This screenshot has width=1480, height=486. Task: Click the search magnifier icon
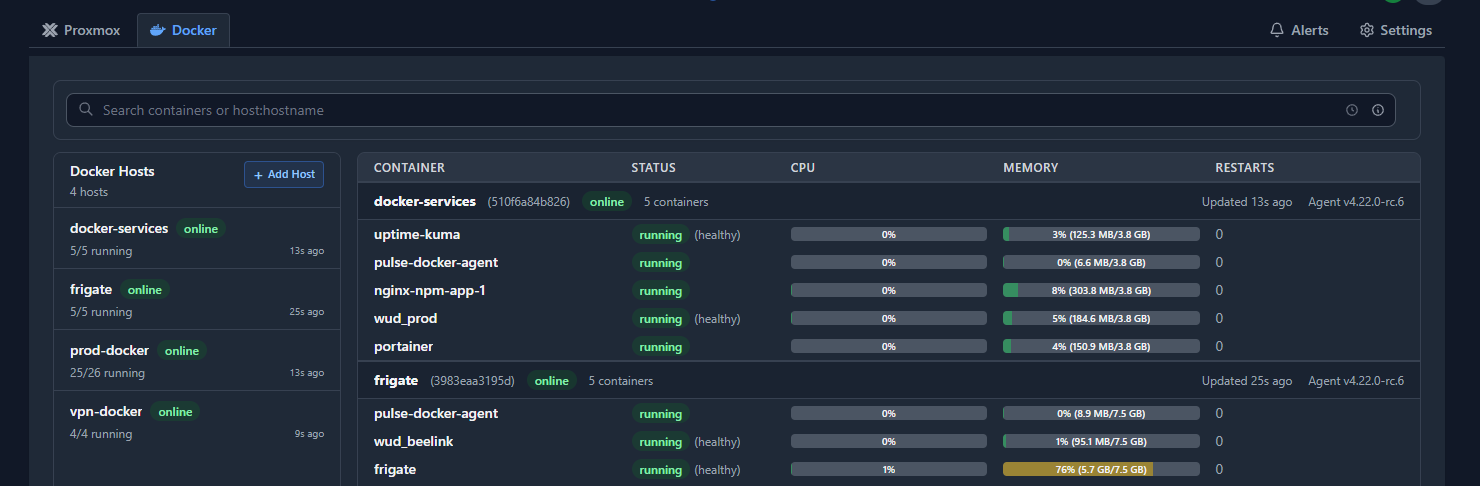86,110
